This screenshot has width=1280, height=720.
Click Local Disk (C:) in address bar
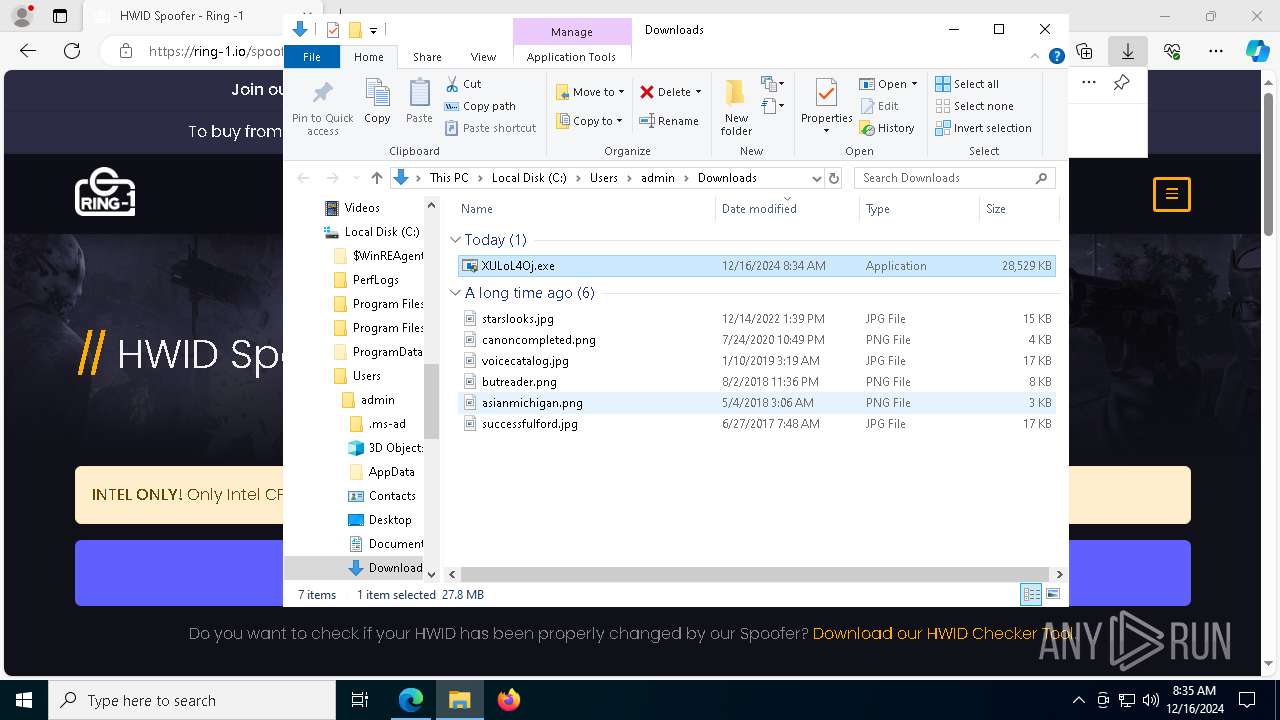tap(529, 178)
